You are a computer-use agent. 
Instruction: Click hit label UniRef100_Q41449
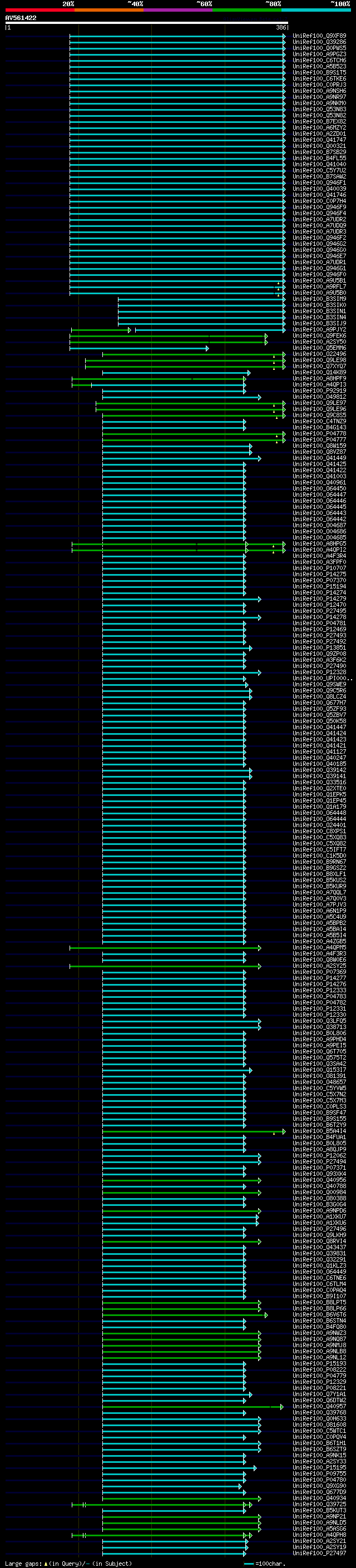coord(319,458)
